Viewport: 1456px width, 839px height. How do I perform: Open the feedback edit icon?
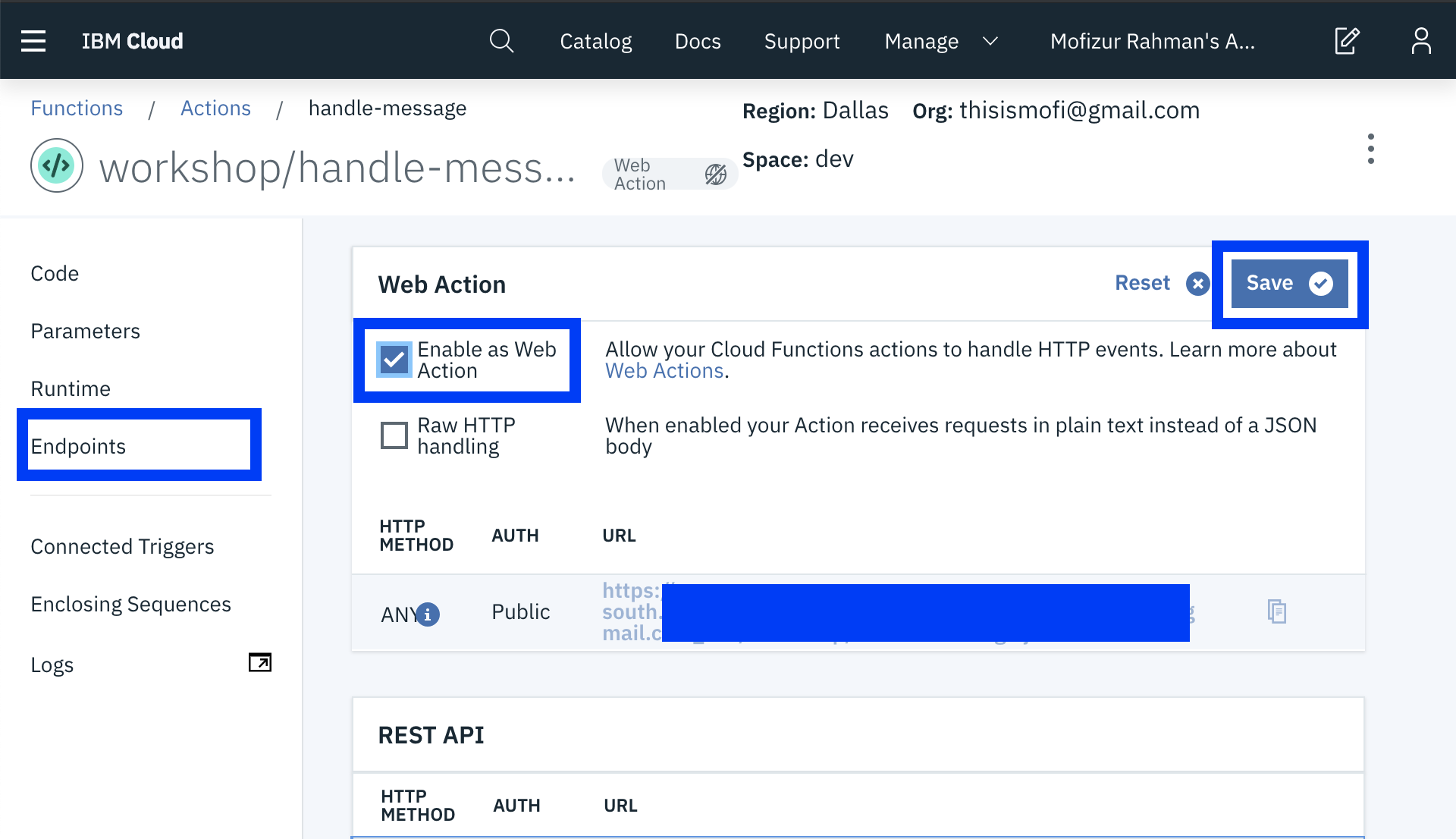pos(1347,41)
